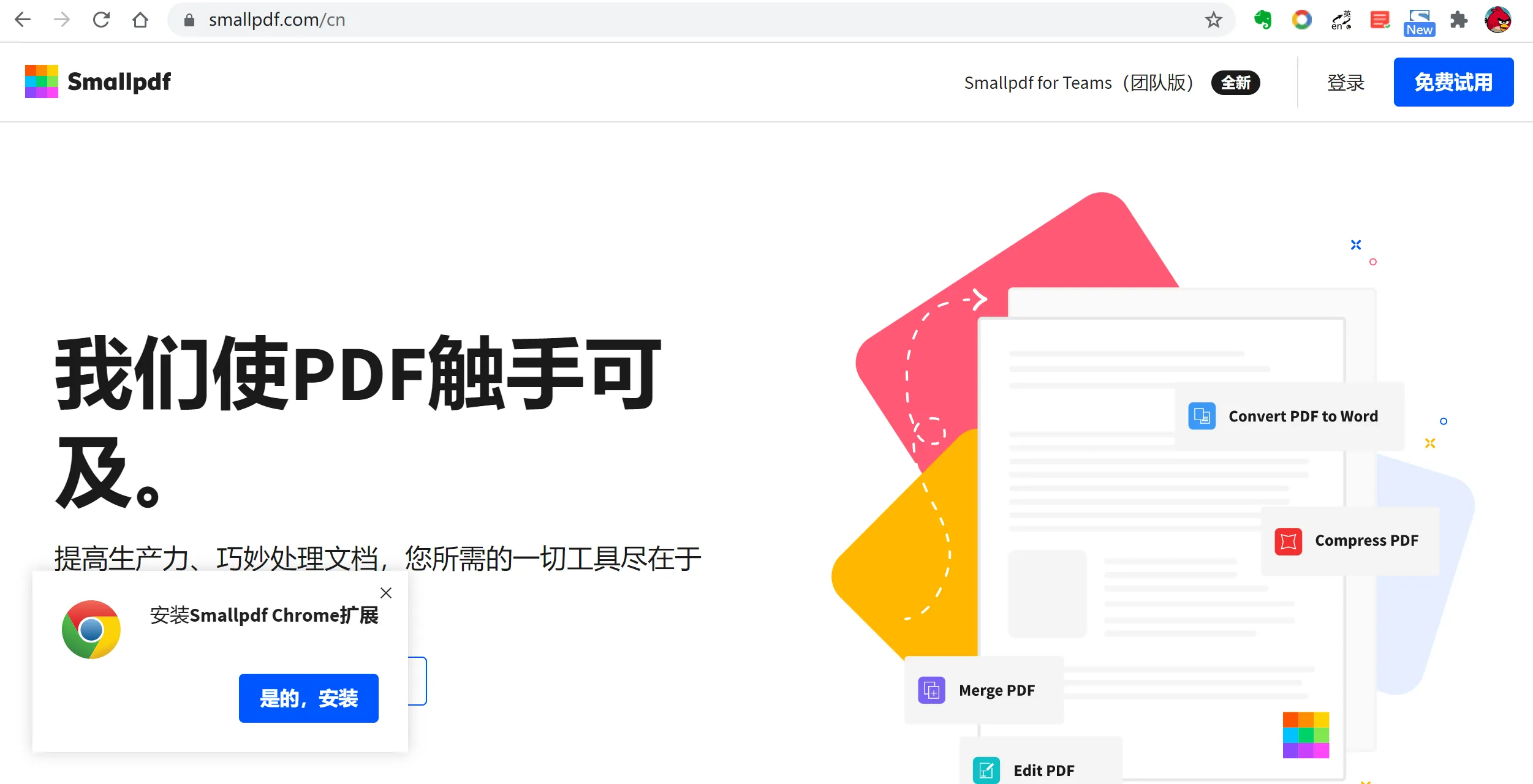Click the Edit PDF label
Viewport: 1533px width, 784px height.
tap(1044, 771)
